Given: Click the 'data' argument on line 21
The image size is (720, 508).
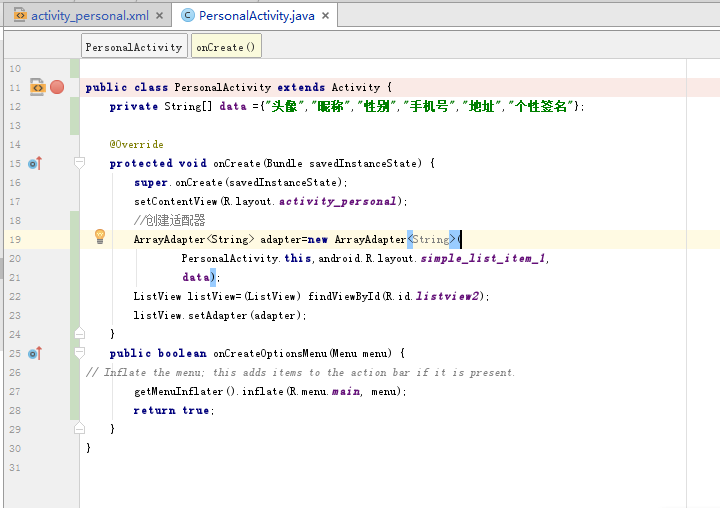Looking at the screenshot, I should [196, 277].
